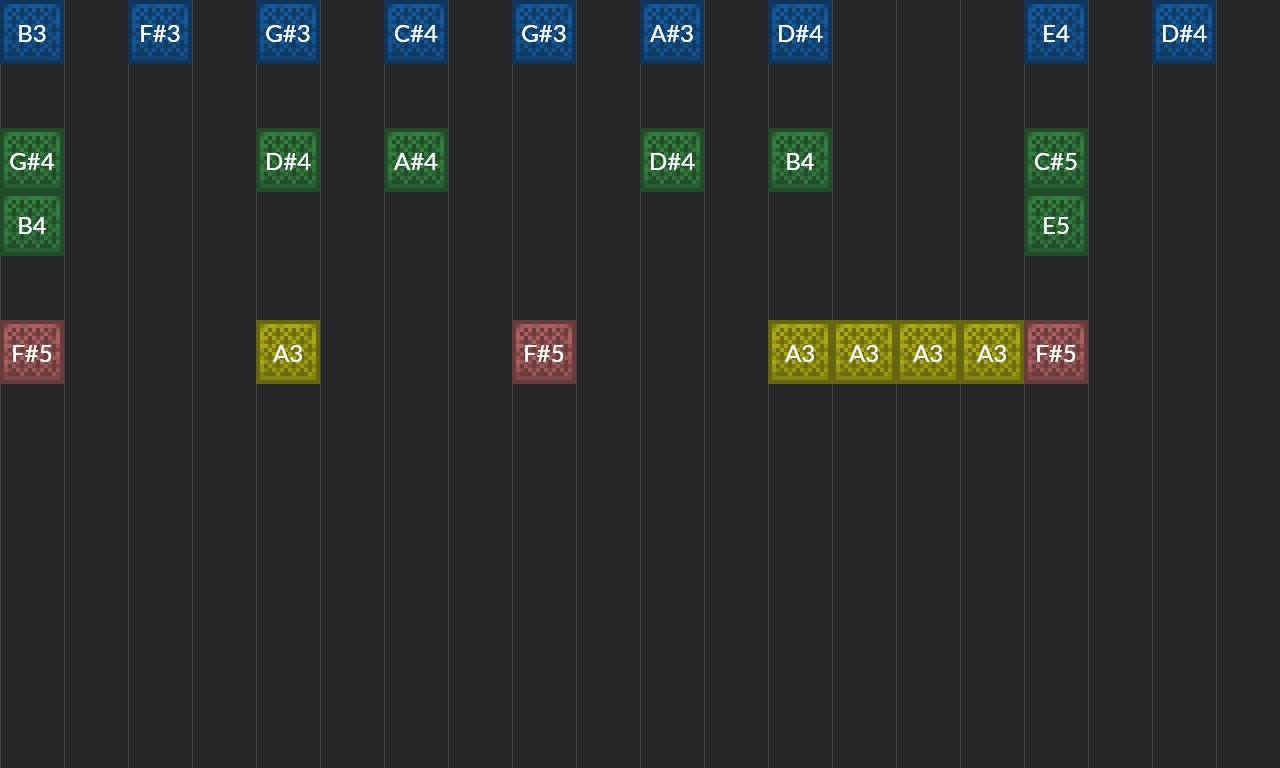
Task: Select yellow A3 block adjacent to red F#5
Action: (992, 352)
